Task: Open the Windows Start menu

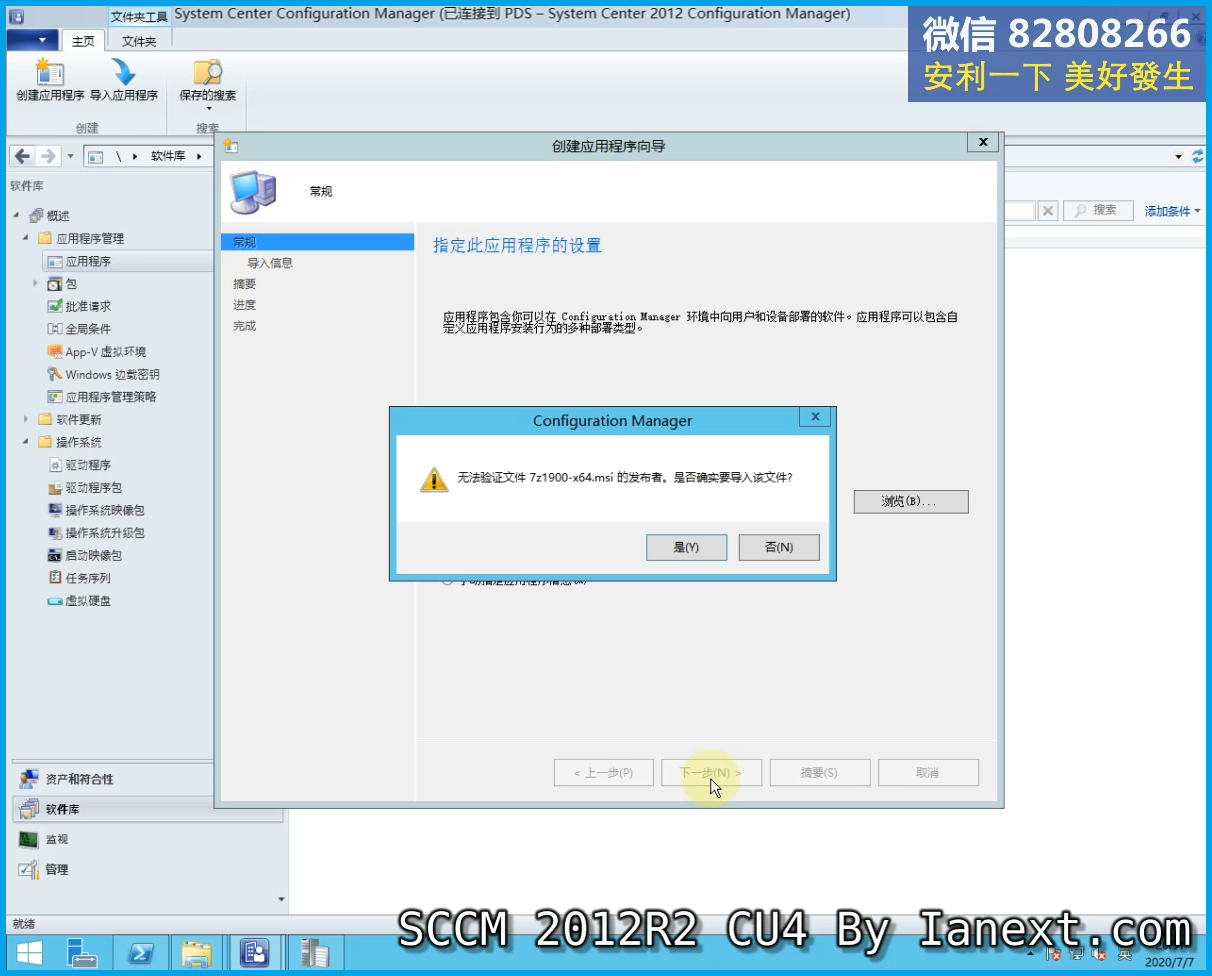Action: [x=29, y=953]
